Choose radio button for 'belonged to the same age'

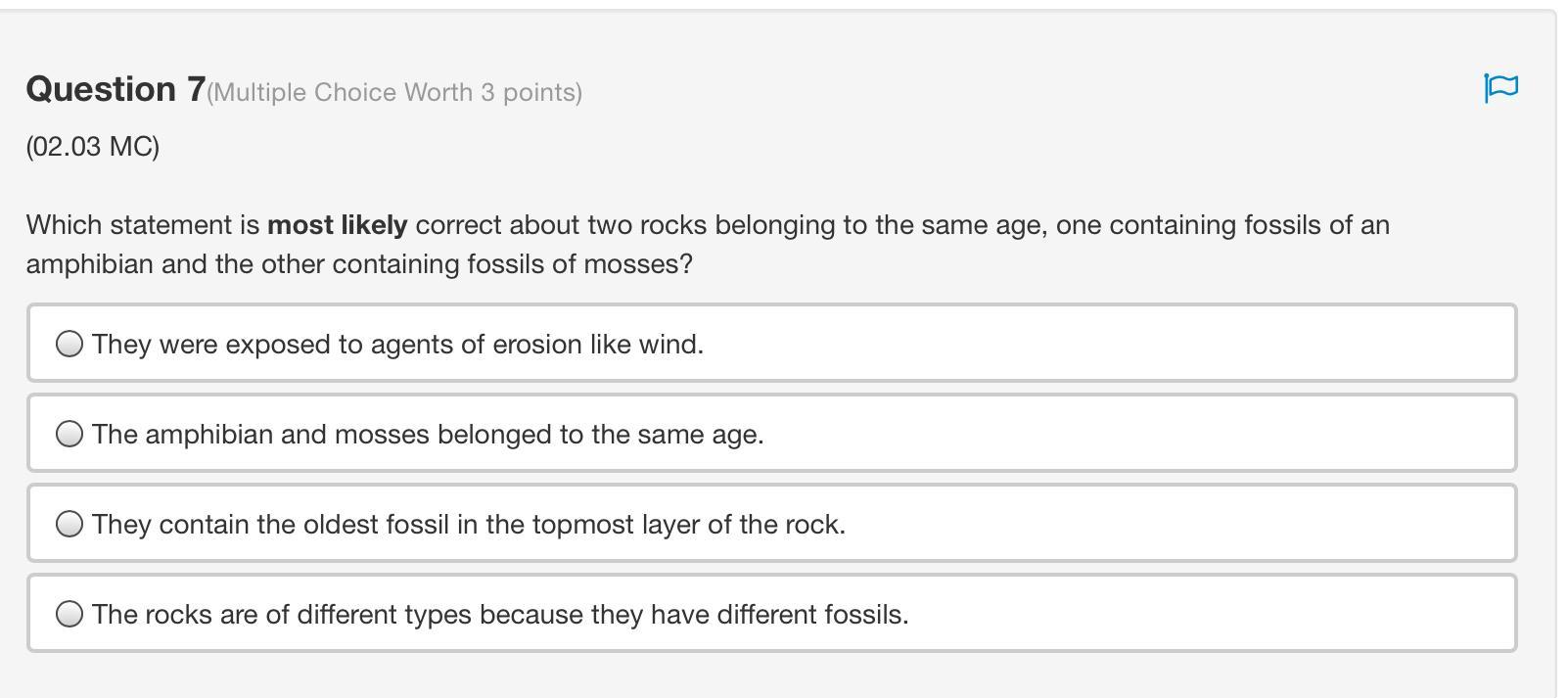[x=69, y=434]
